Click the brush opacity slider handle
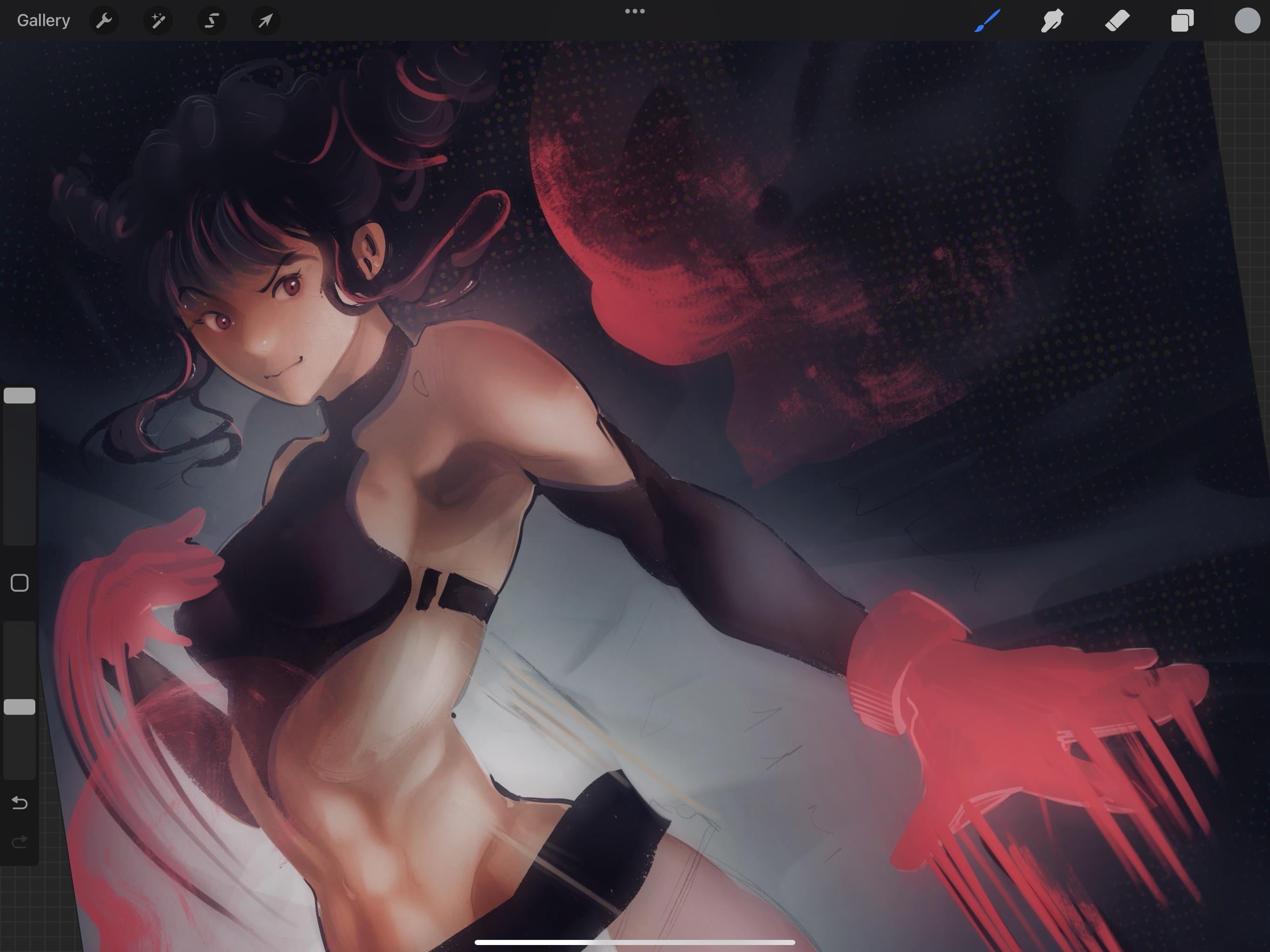The width and height of the screenshot is (1270, 952). pyautogui.click(x=20, y=707)
